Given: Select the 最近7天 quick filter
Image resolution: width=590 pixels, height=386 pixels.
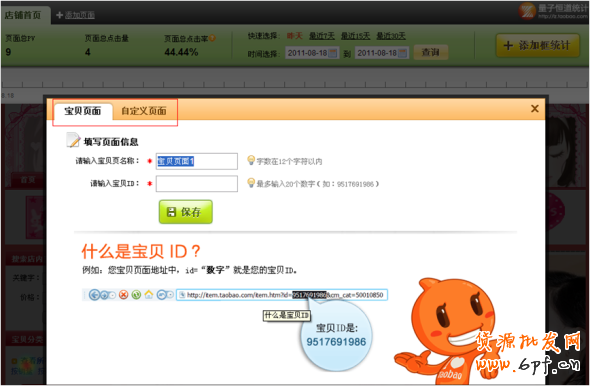Looking at the screenshot, I should [322, 36].
